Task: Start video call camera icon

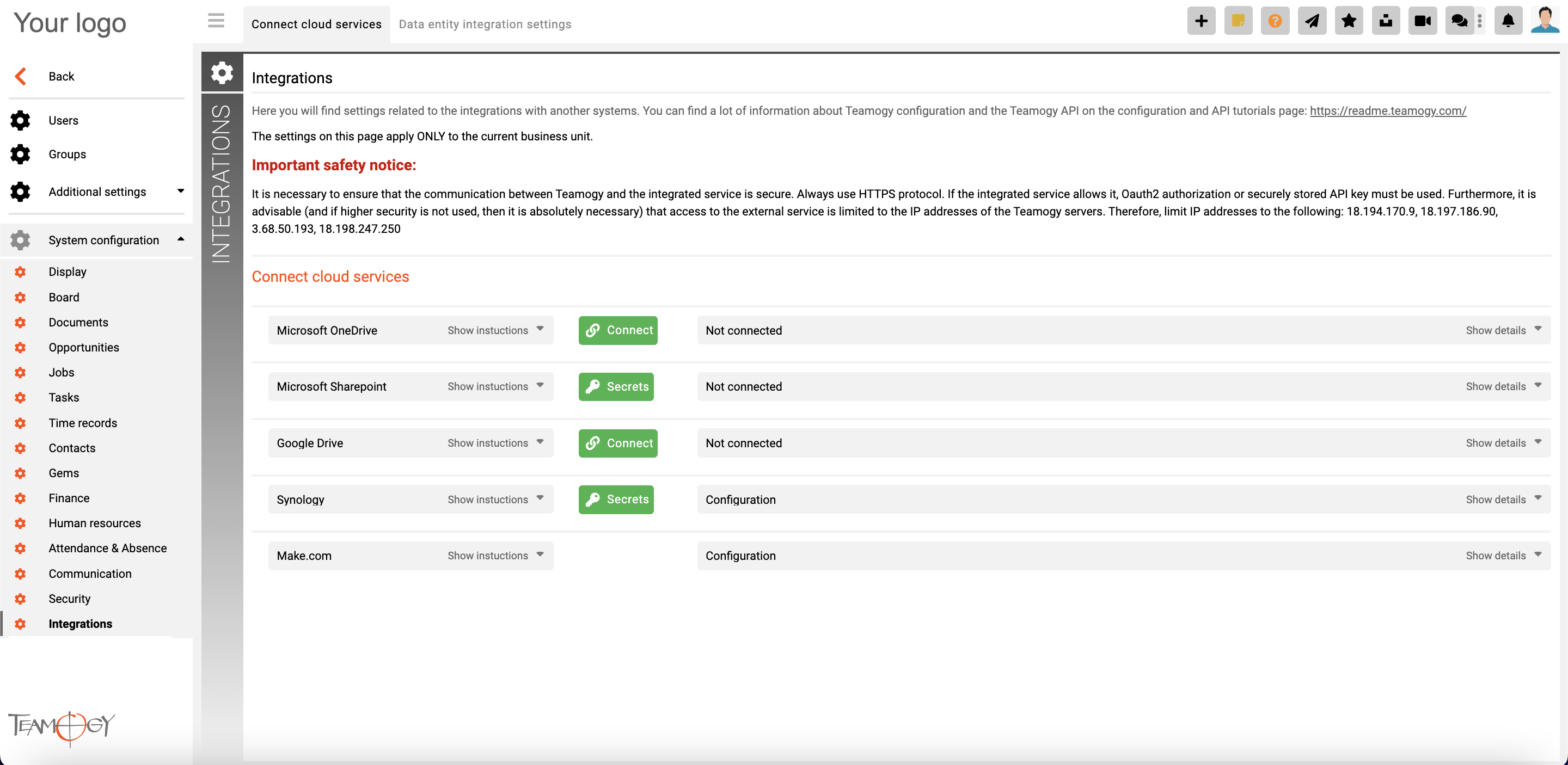Action: (x=1423, y=21)
